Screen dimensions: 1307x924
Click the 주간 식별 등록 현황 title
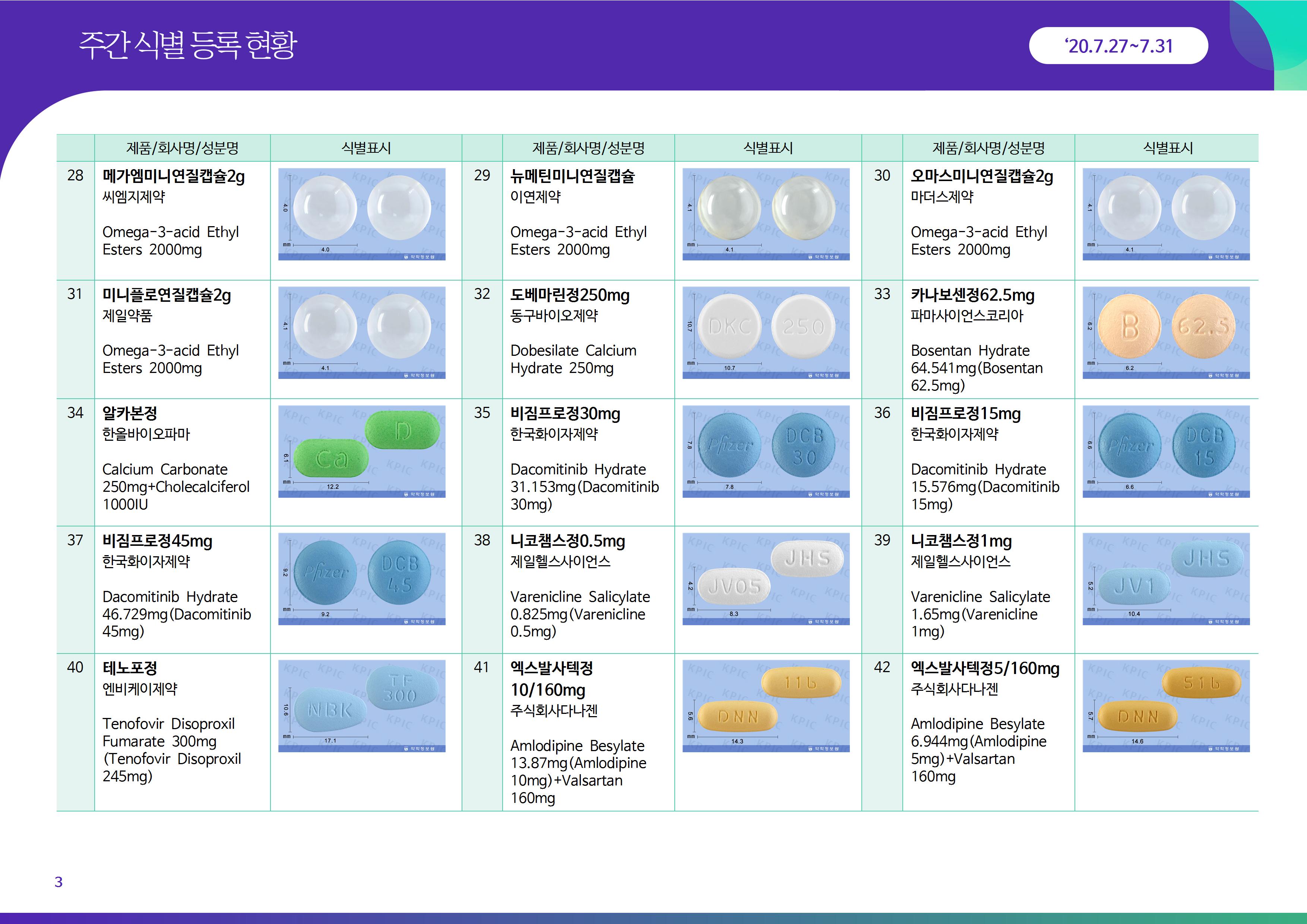coord(188,45)
